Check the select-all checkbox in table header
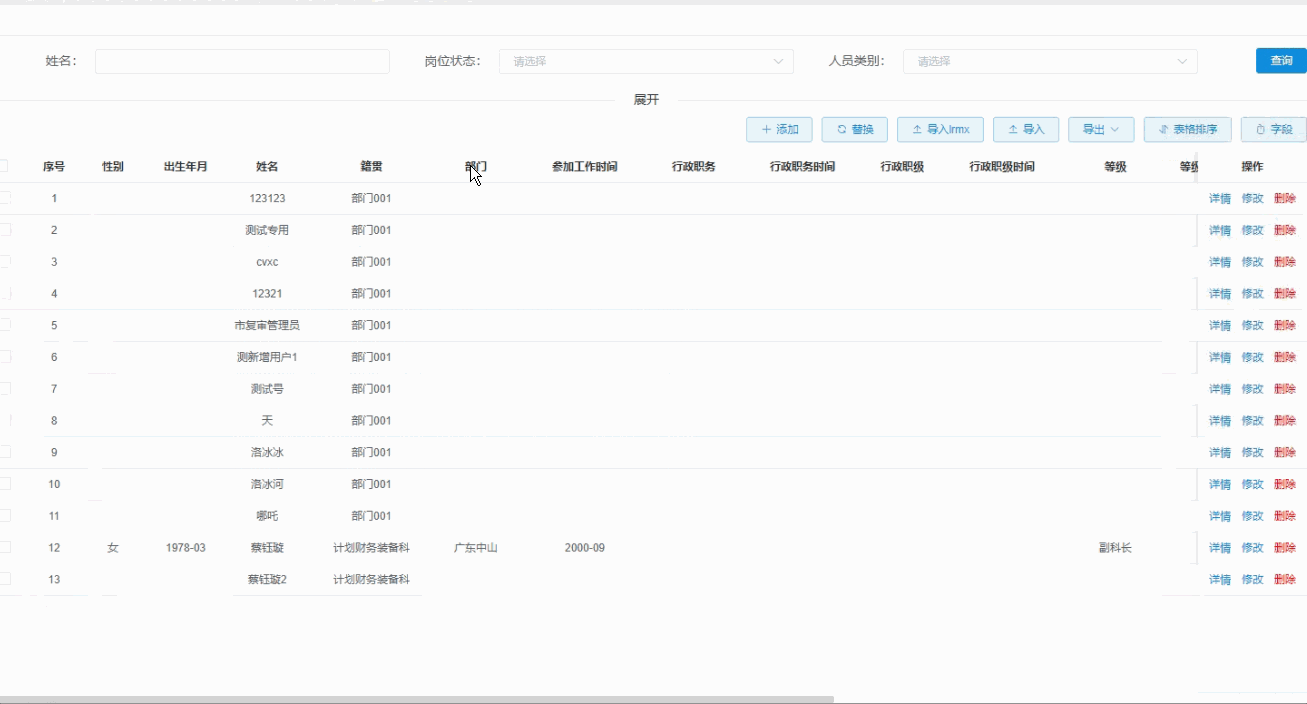 pos(5,166)
